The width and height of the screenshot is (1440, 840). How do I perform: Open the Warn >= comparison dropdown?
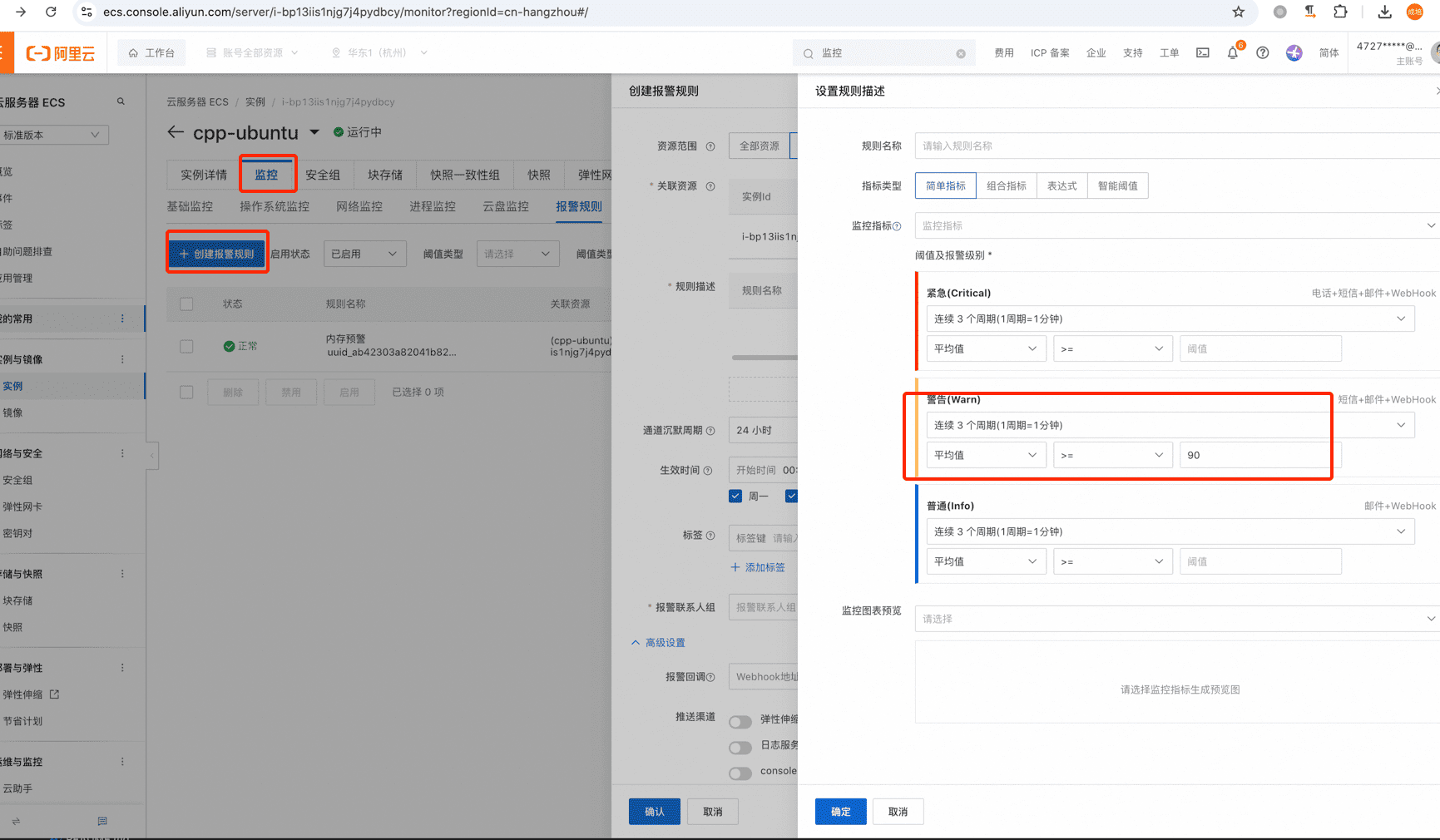click(1113, 455)
